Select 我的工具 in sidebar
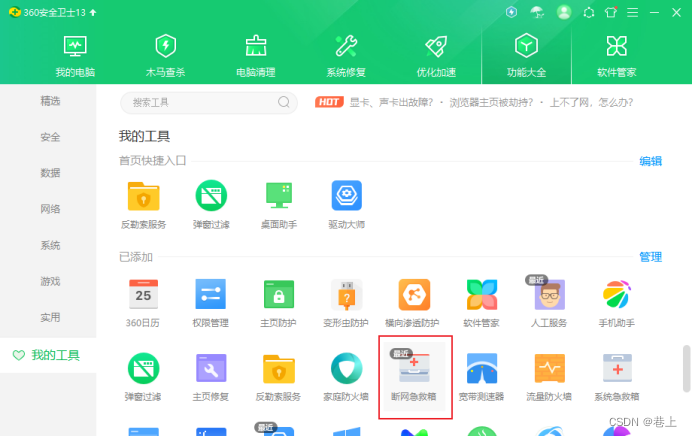Viewport: 692px width, 437px height. pyautogui.click(x=48, y=355)
